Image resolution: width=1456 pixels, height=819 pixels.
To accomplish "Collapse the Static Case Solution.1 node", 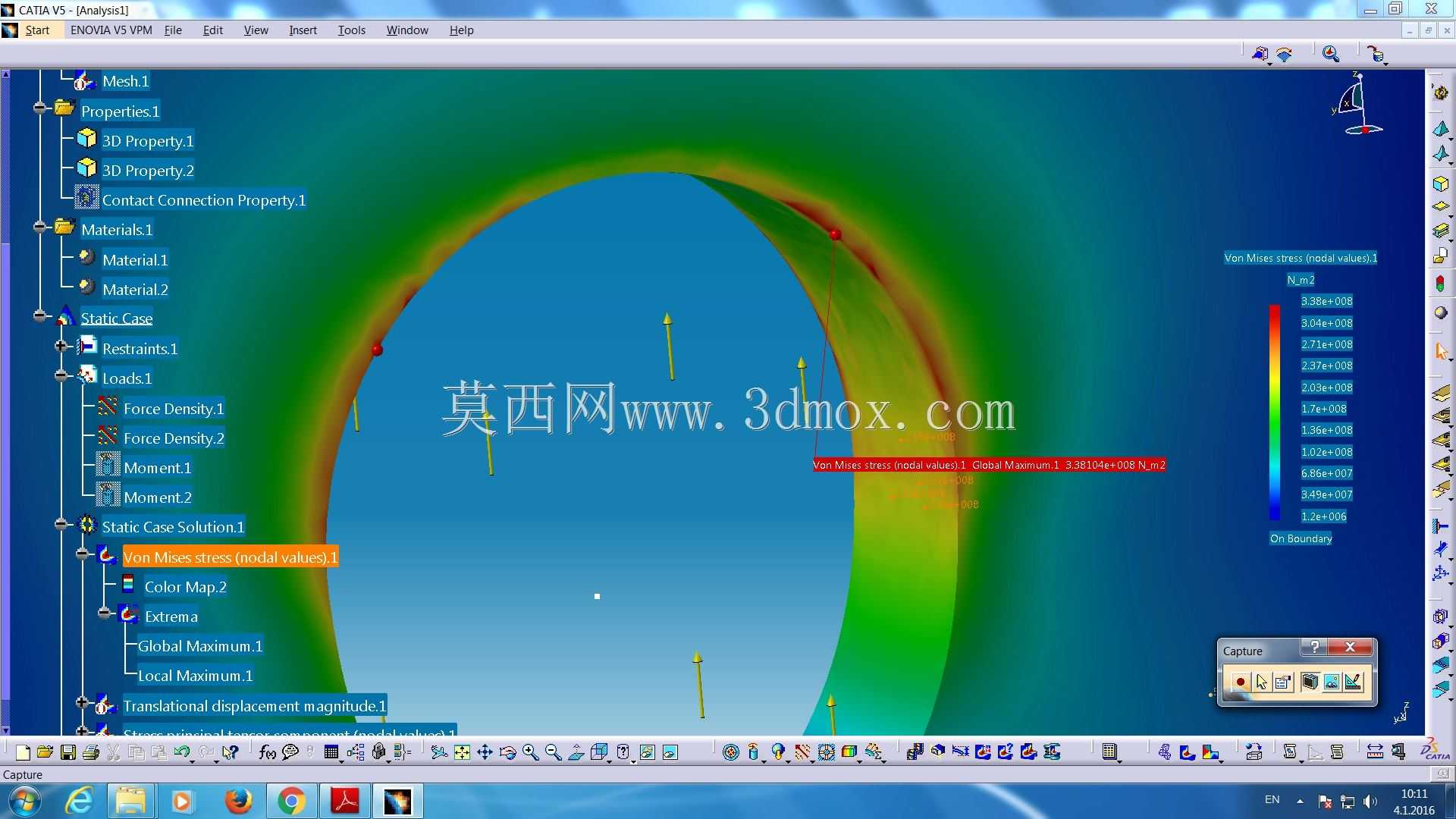I will (x=61, y=524).
